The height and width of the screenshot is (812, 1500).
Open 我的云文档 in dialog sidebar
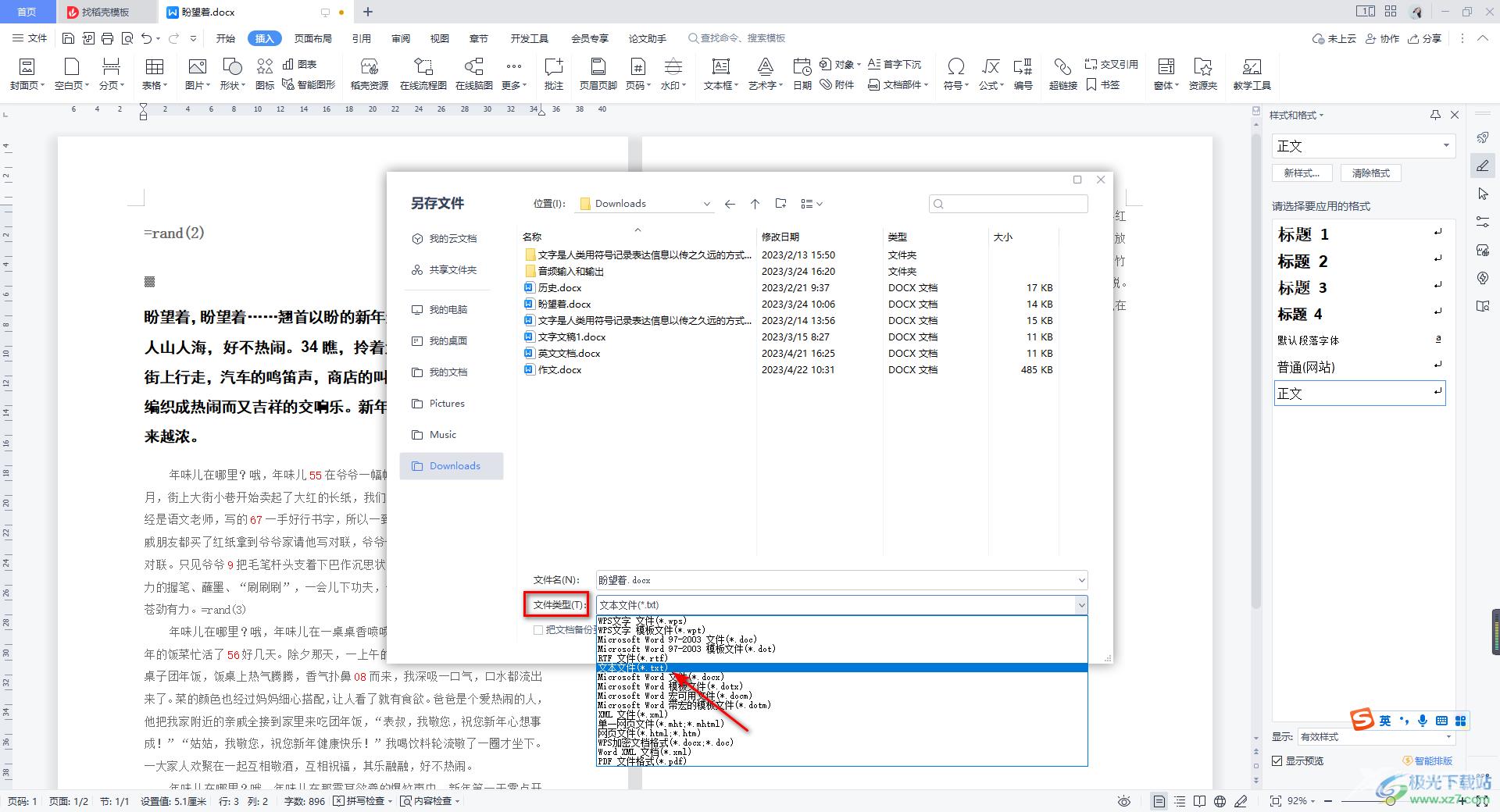445,239
